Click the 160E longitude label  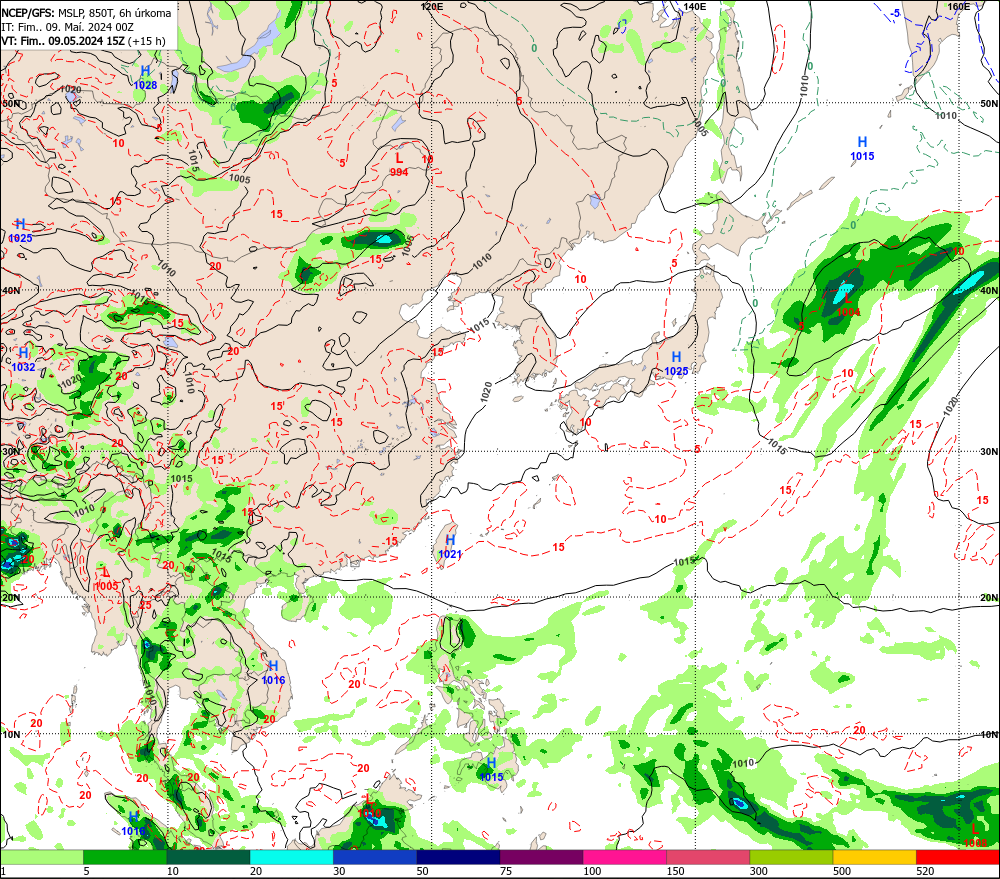click(x=958, y=6)
